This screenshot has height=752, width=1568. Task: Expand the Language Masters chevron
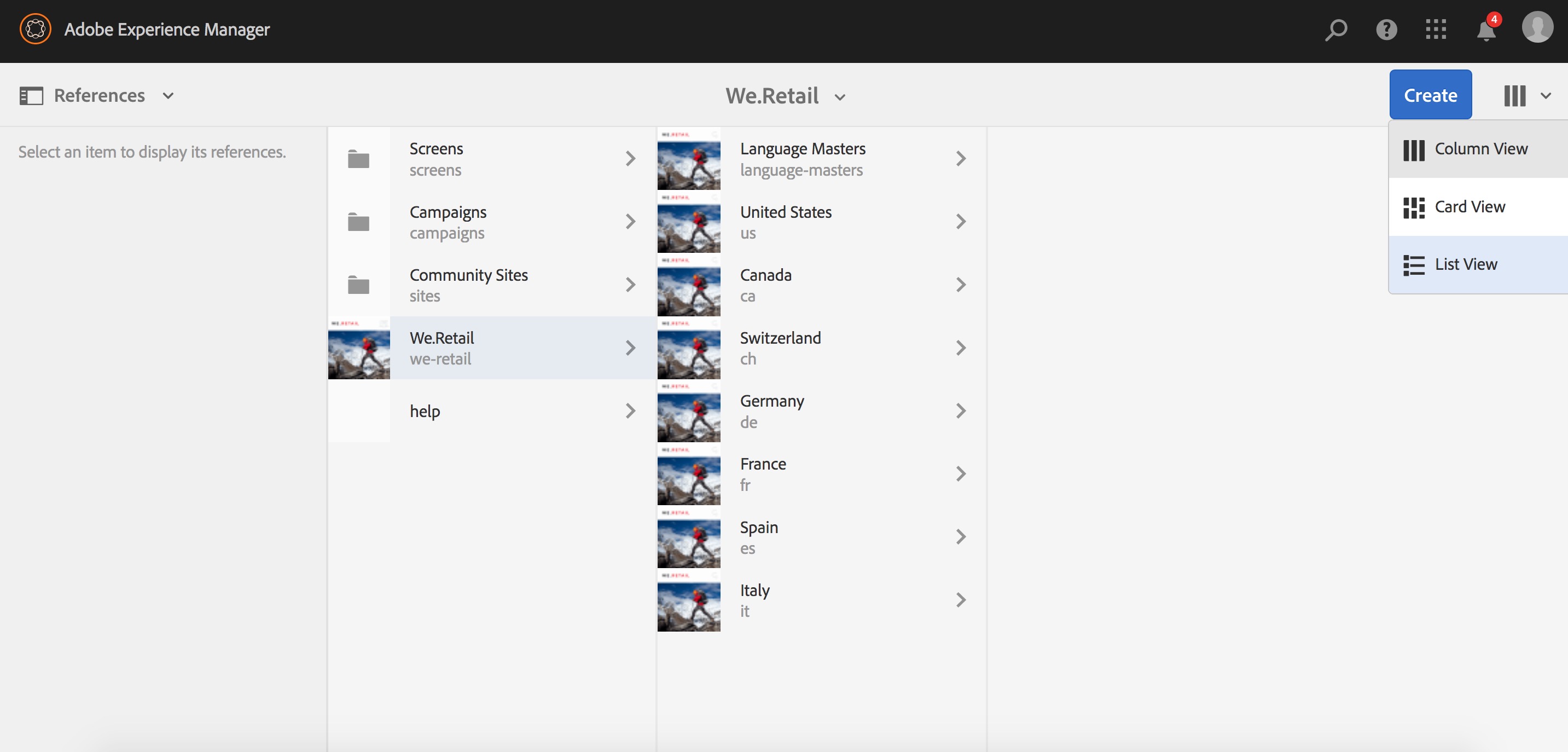point(961,159)
